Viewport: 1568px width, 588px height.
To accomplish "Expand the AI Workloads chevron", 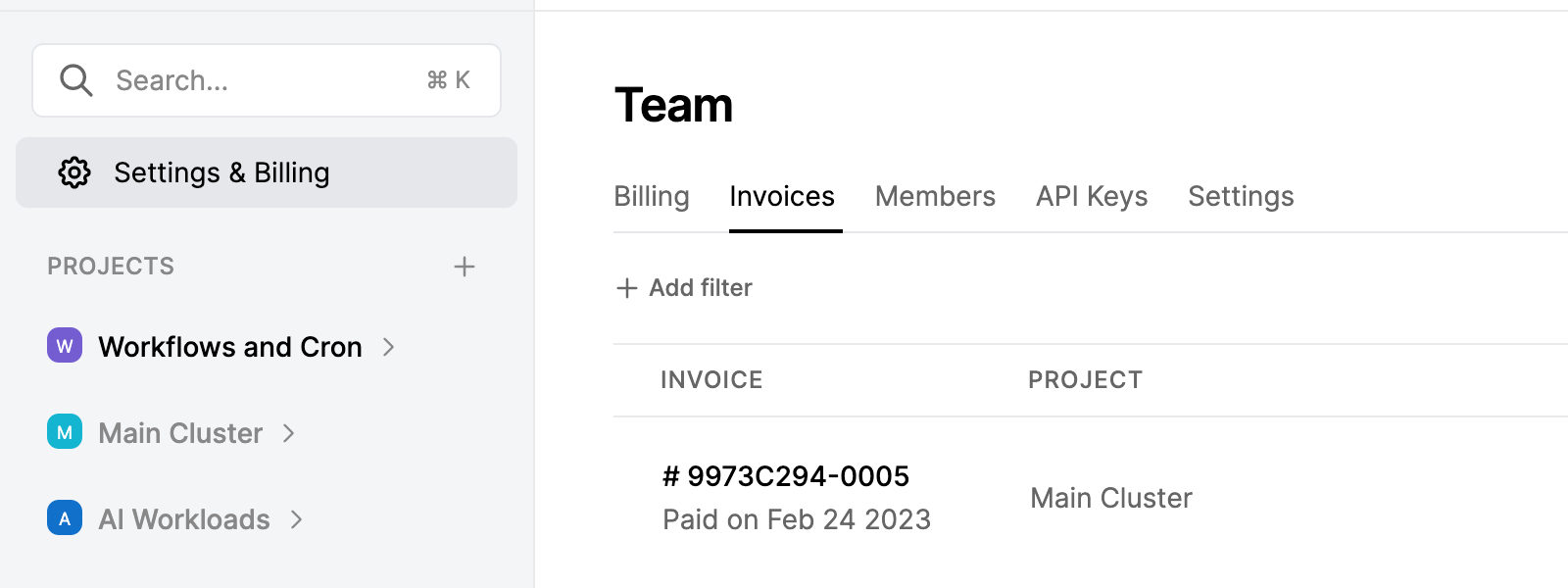I will pos(296,519).
